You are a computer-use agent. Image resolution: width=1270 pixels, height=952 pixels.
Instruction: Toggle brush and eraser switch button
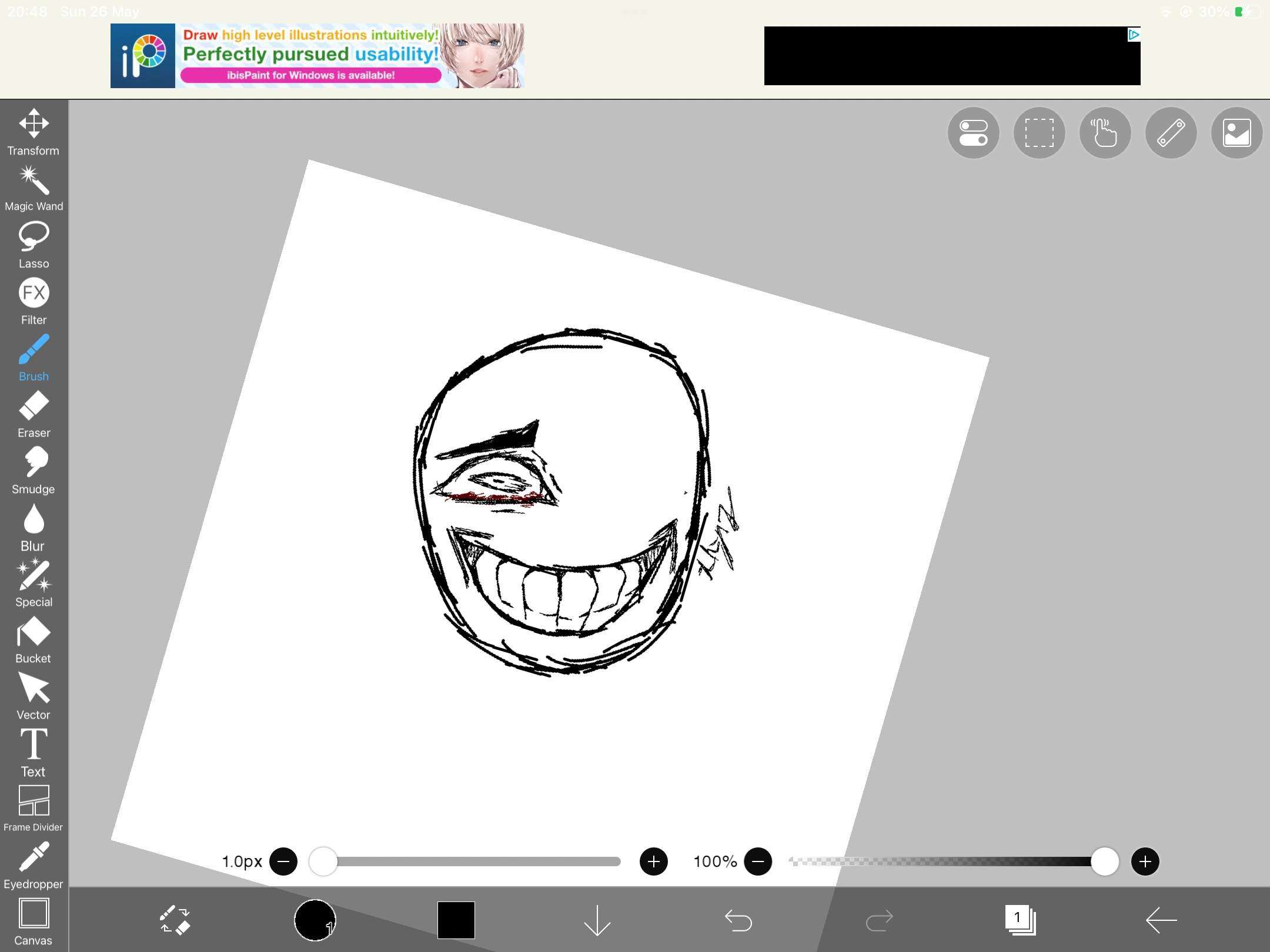tap(175, 920)
